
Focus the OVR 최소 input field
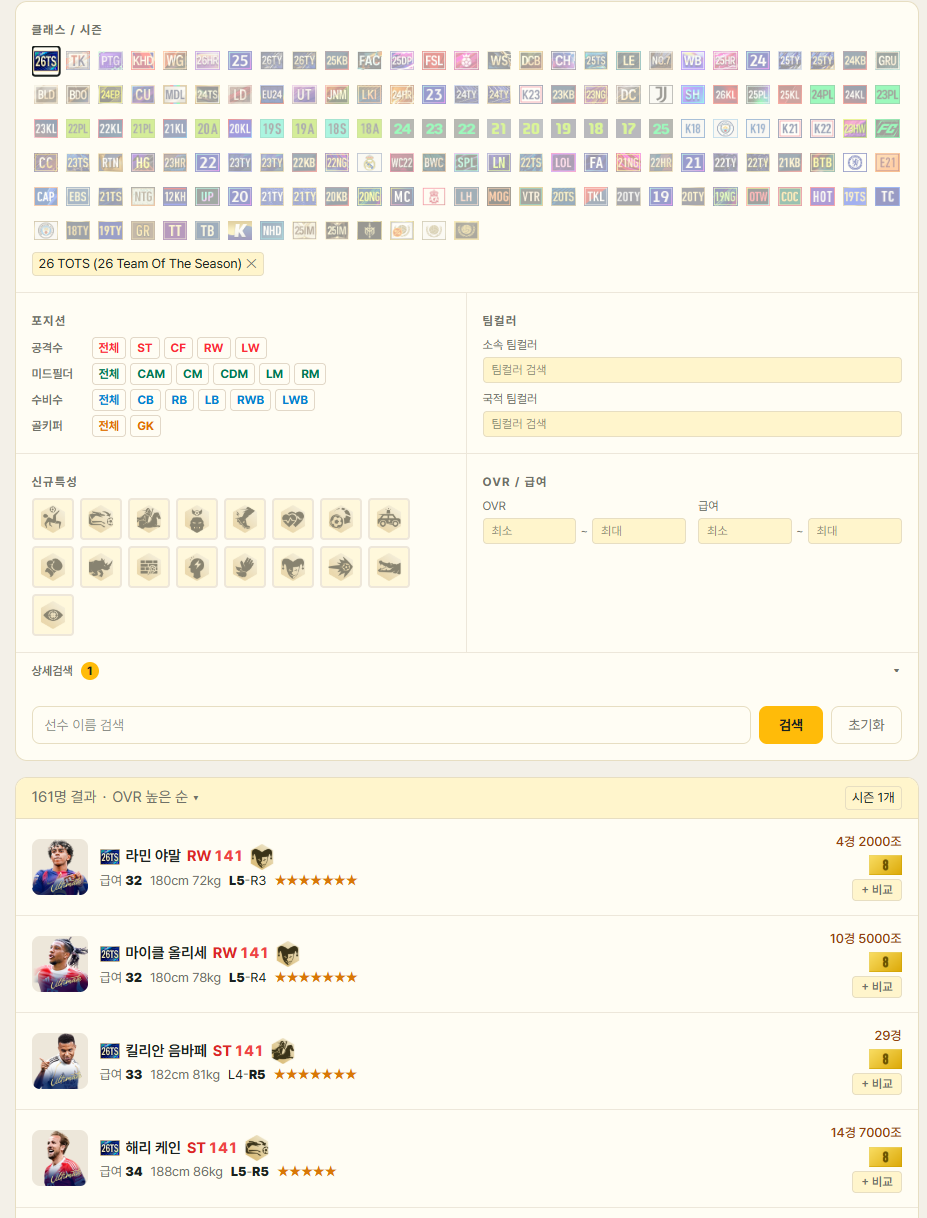point(529,531)
